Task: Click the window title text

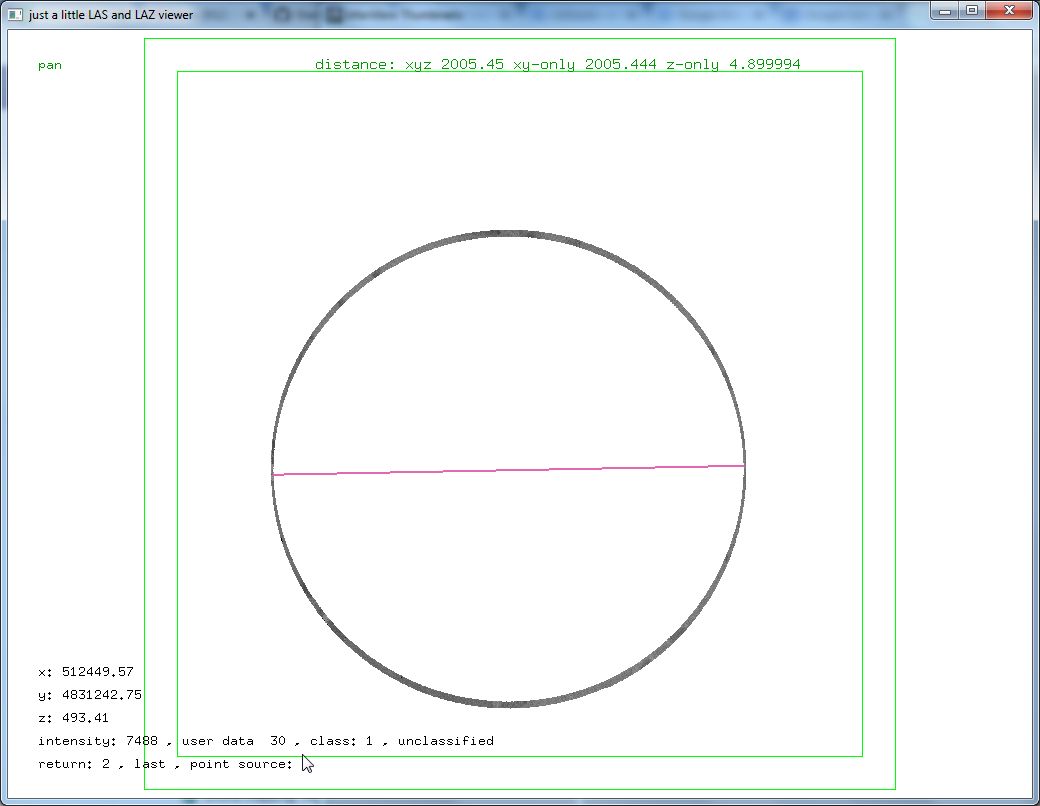Action: point(110,15)
